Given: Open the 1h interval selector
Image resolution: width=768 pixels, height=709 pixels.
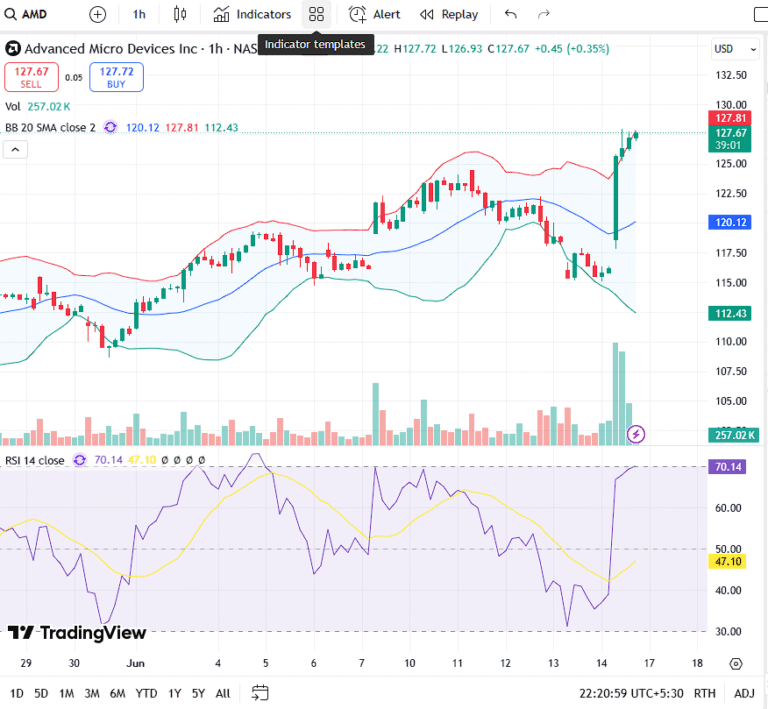Looking at the screenshot, I should (139, 15).
